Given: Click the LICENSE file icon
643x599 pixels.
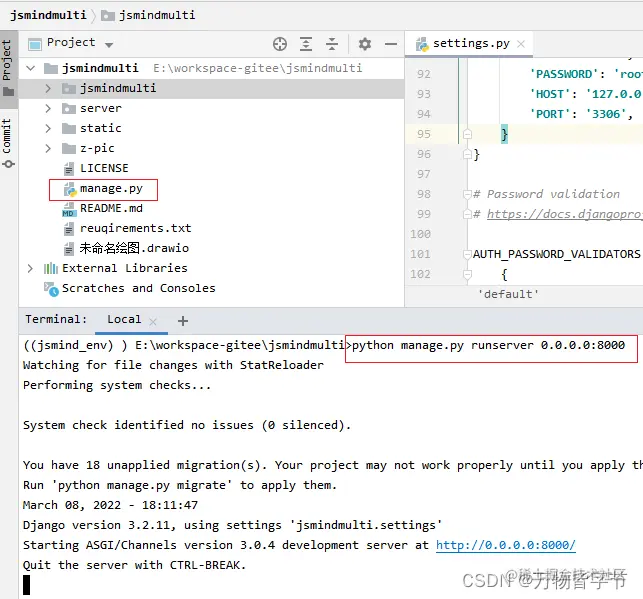Looking at the screenshot, I should [x=69, y=169].
